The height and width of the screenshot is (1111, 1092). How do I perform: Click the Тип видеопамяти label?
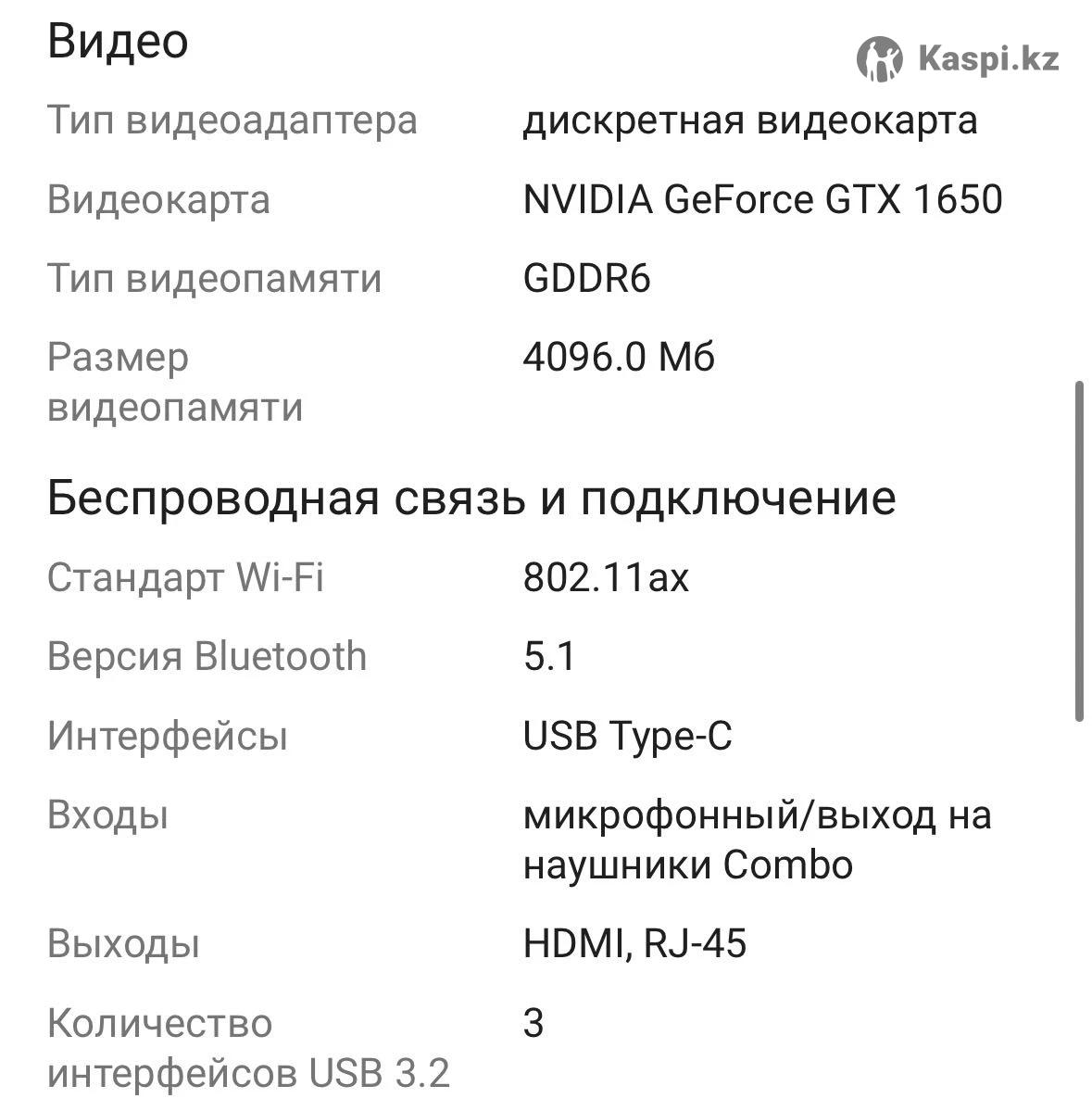click(x=214, y=279)
